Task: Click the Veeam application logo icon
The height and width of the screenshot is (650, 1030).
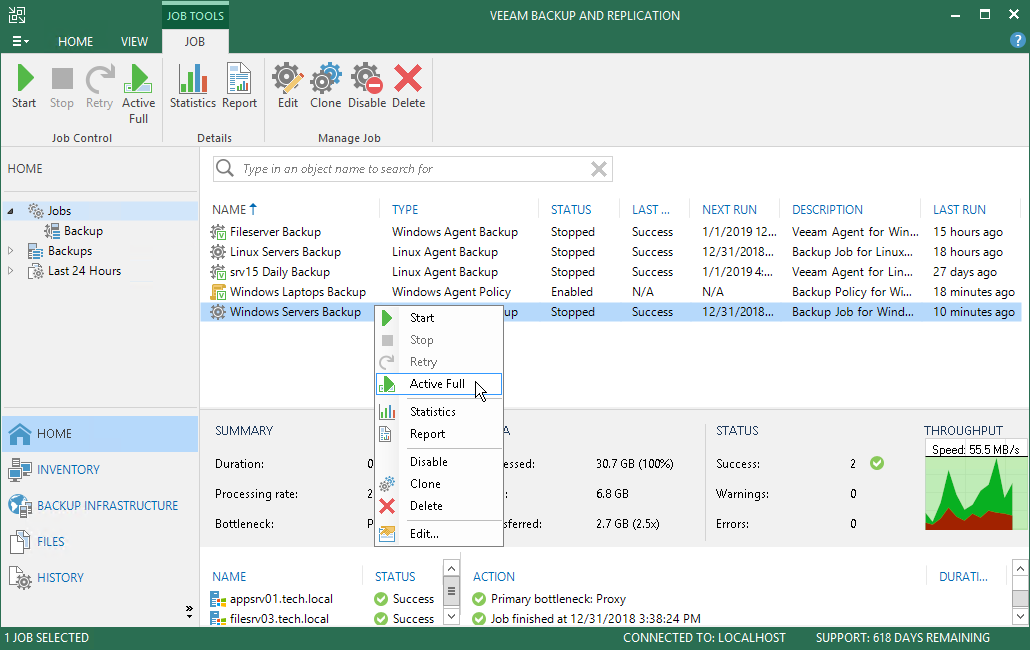Action: click(x=17, y=14)
